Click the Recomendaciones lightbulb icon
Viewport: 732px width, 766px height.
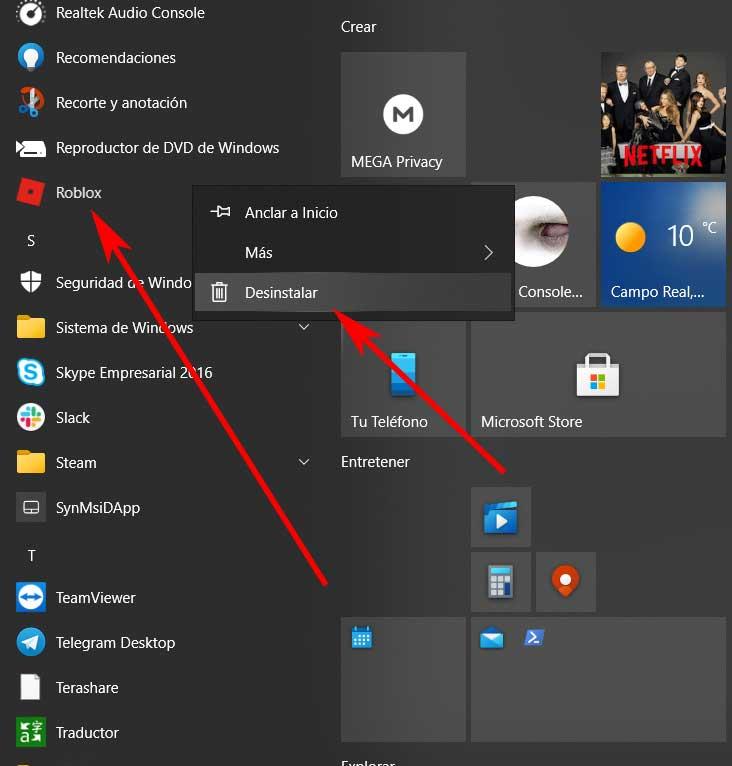(x=31, y=58)
